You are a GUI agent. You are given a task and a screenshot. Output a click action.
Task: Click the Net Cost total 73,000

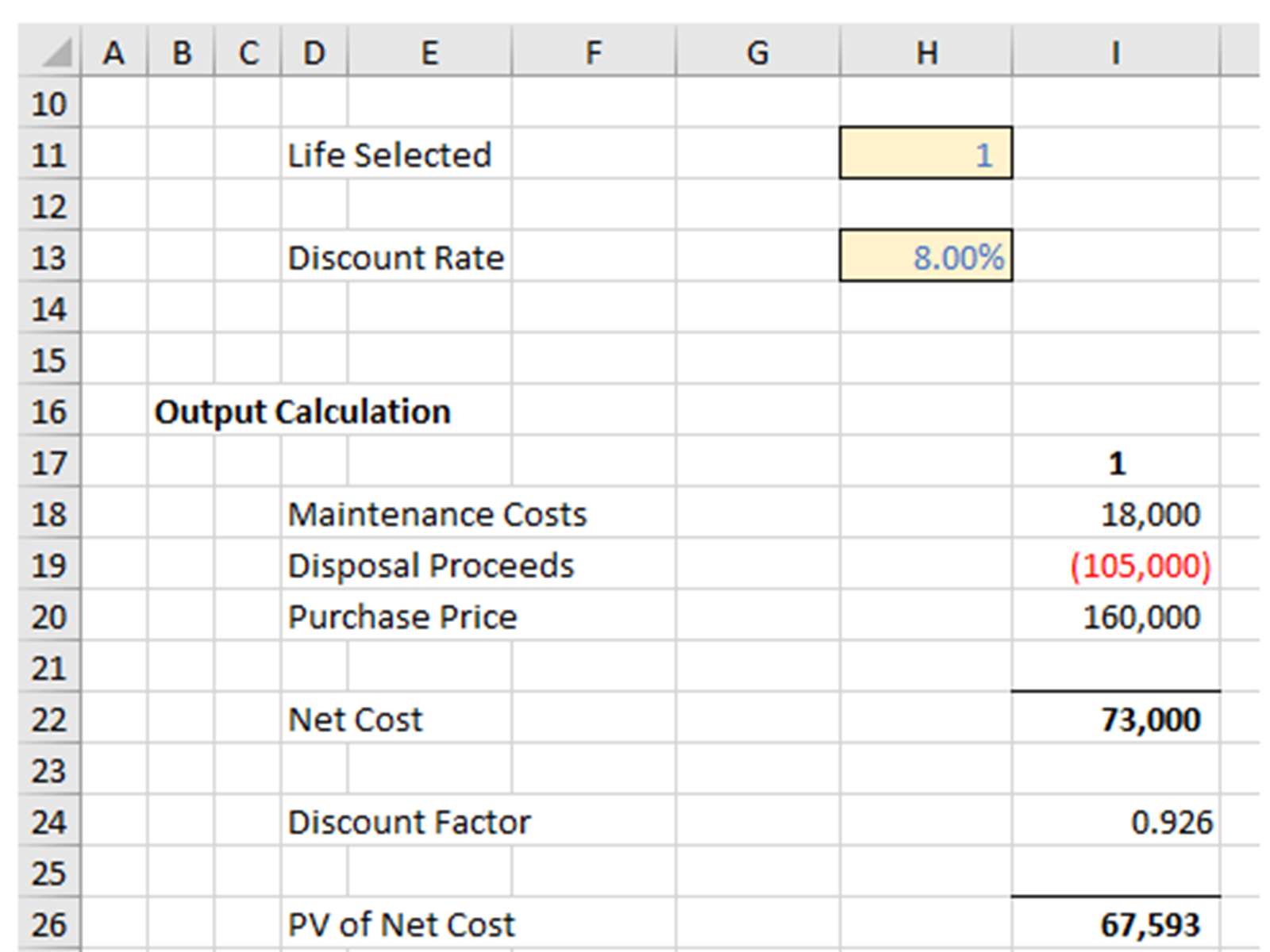(1115, 720)
